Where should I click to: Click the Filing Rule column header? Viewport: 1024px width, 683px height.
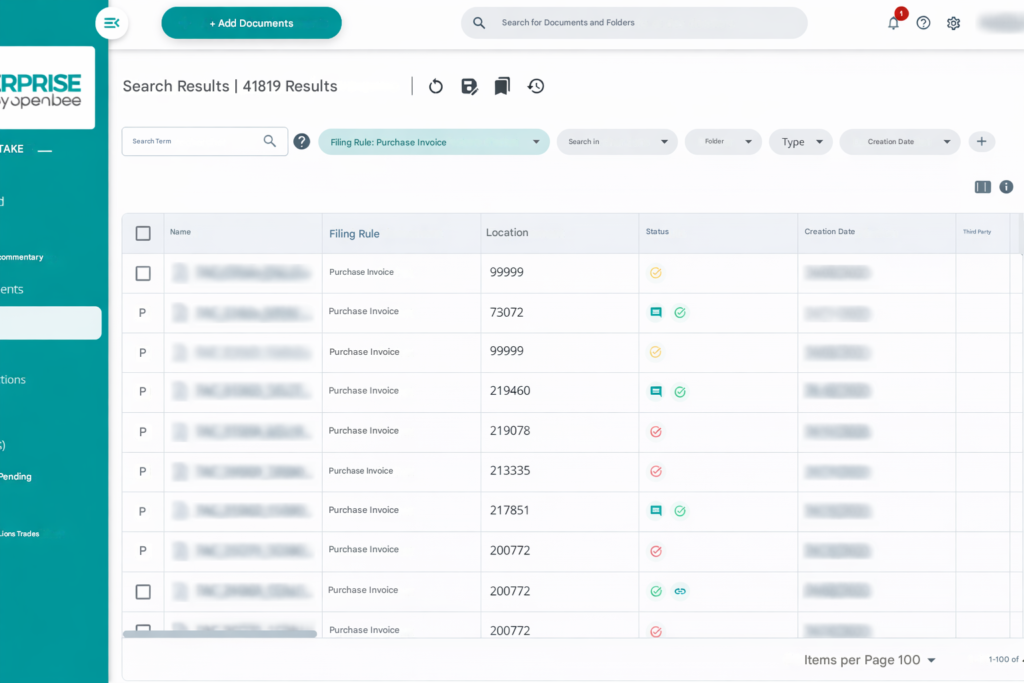point(354,234)
